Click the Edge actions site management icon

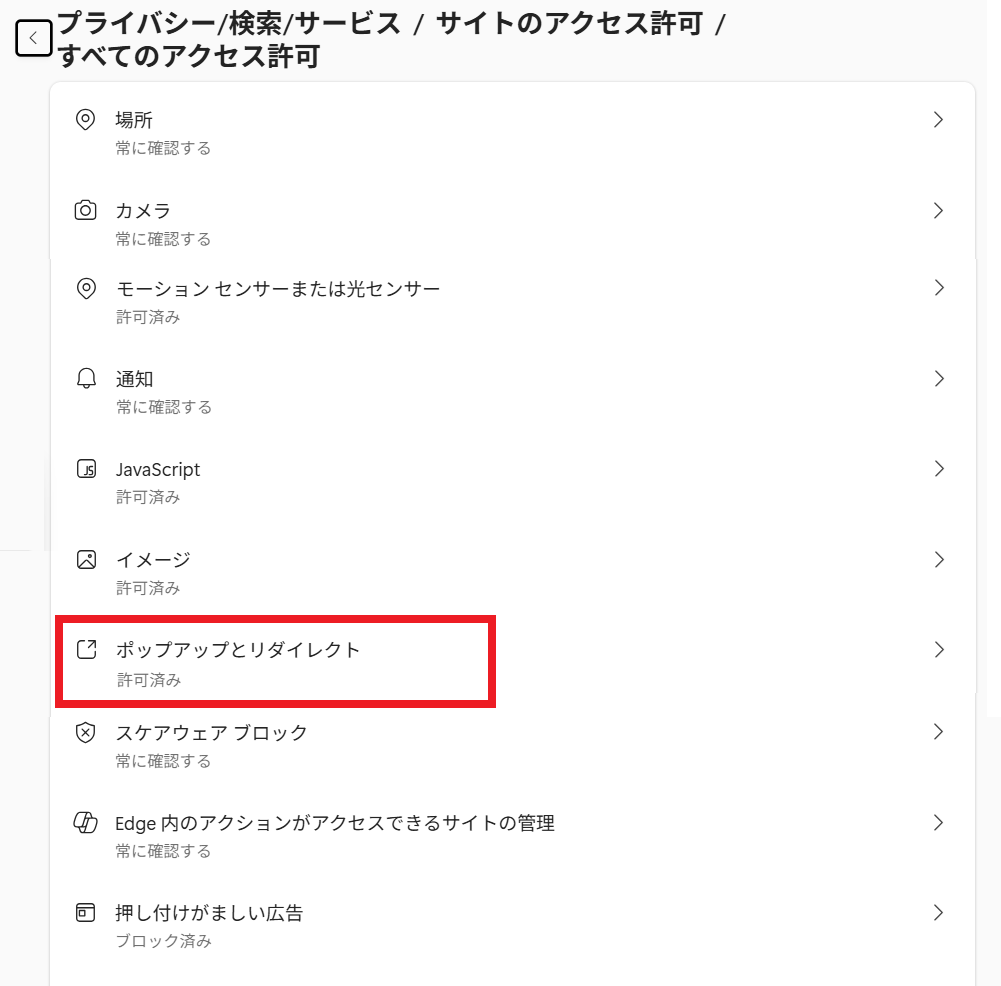tap(86, 823)
